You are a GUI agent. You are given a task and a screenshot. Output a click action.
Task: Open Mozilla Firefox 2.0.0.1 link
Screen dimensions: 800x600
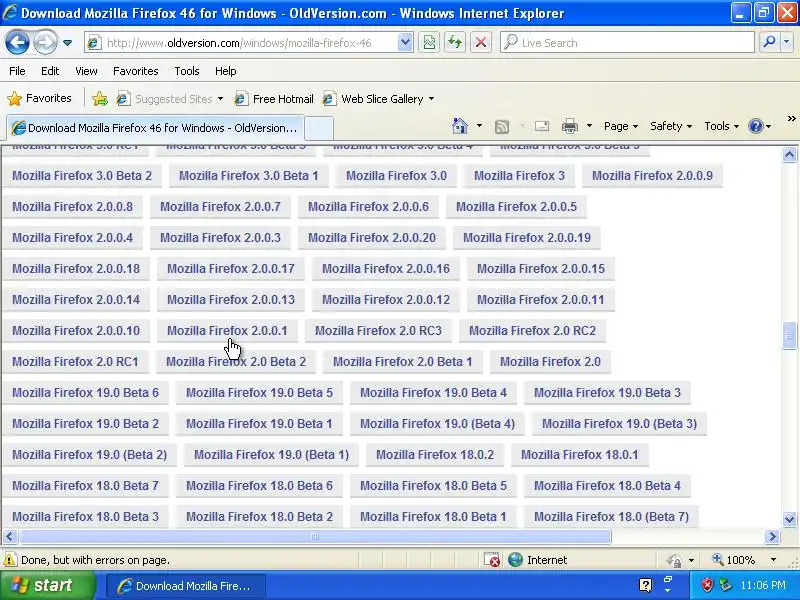(x=227, y=331)
